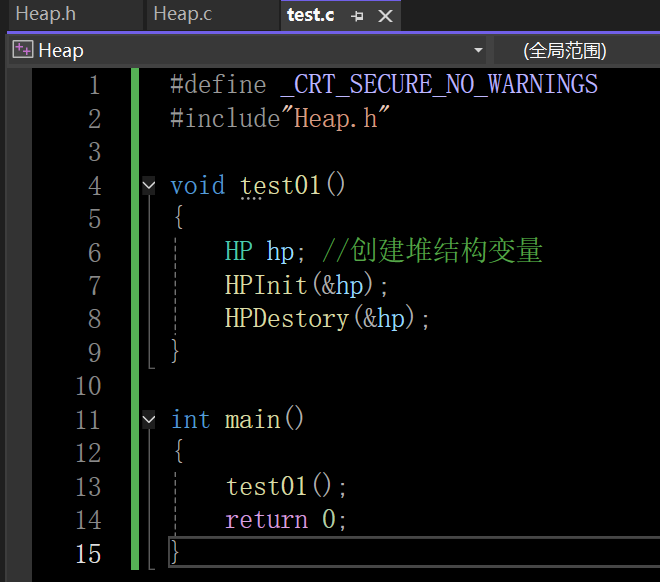
Task: Click the HPInit call on line 7
Action: [x=266, y=285]
